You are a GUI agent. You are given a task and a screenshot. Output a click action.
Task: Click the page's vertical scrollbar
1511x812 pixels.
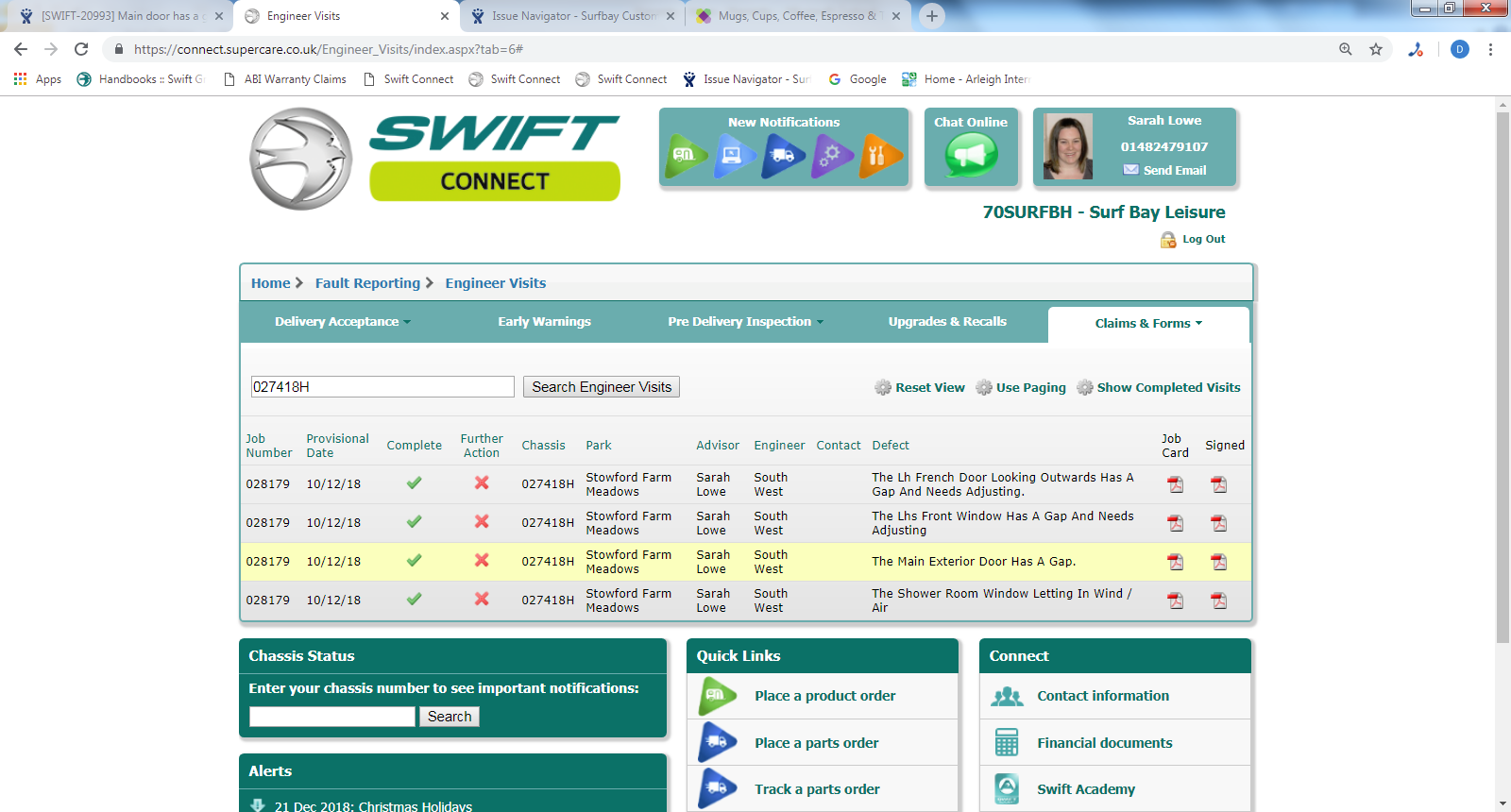1503,378
